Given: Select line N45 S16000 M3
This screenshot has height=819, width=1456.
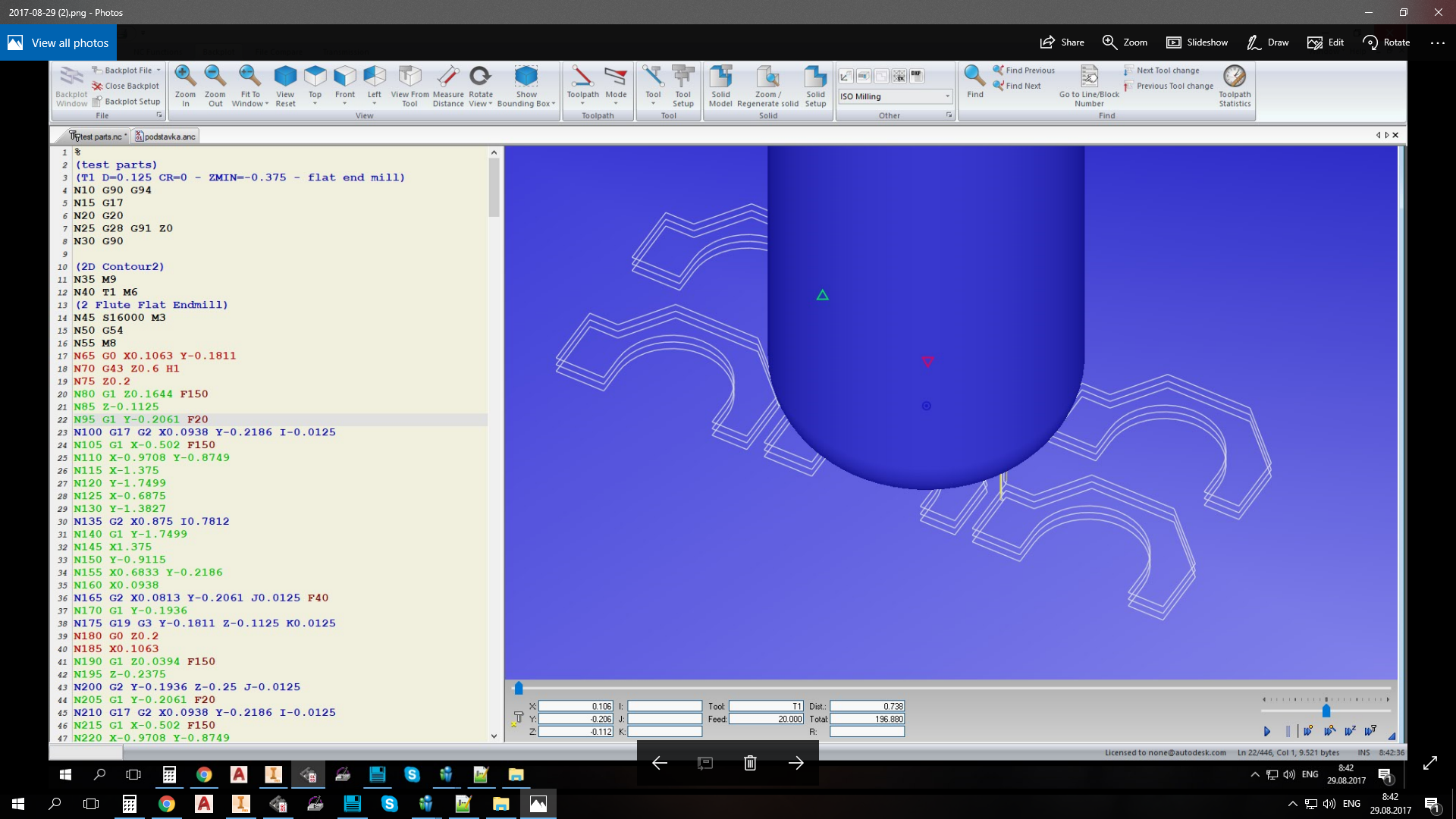Looking at the screenshot, I should pyautogui.click(x=119, y=318).
